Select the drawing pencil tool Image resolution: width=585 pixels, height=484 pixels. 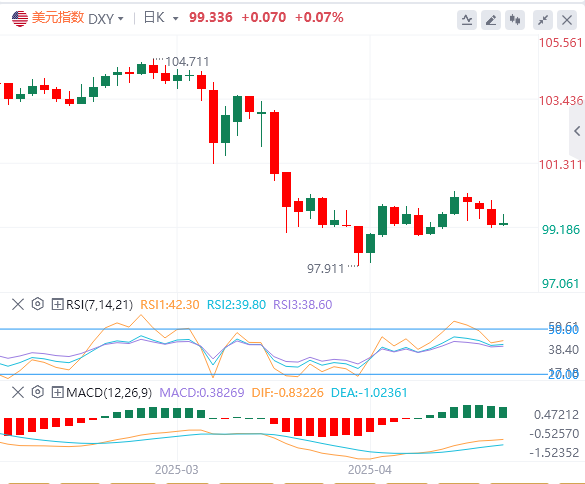(x=491, y=20)
